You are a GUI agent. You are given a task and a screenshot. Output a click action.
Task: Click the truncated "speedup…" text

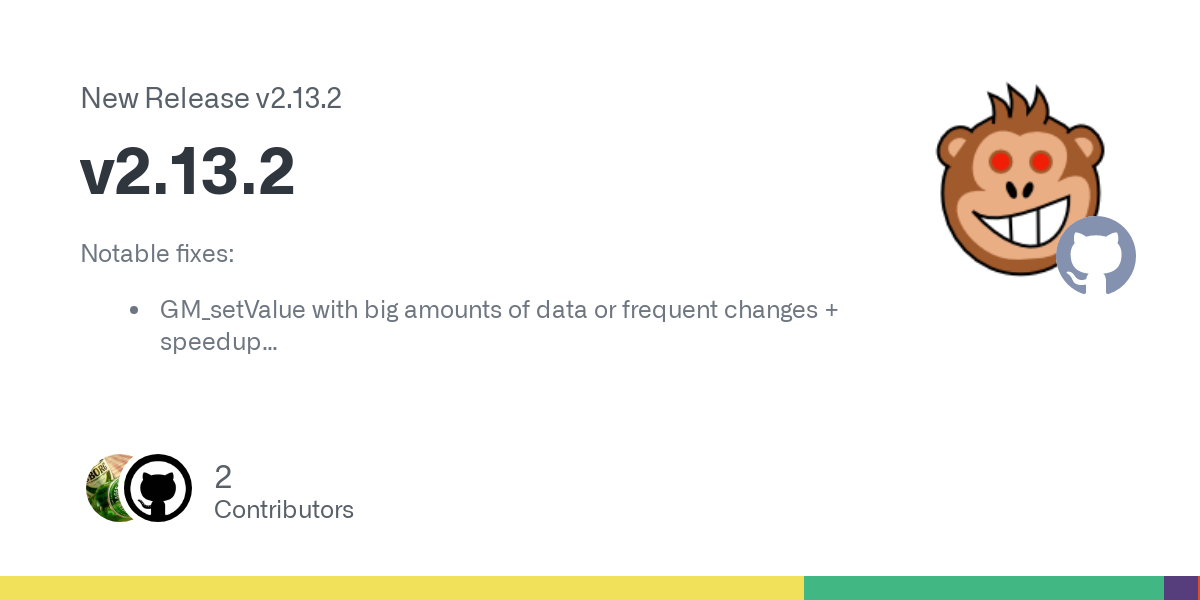(x=218, y=341)
